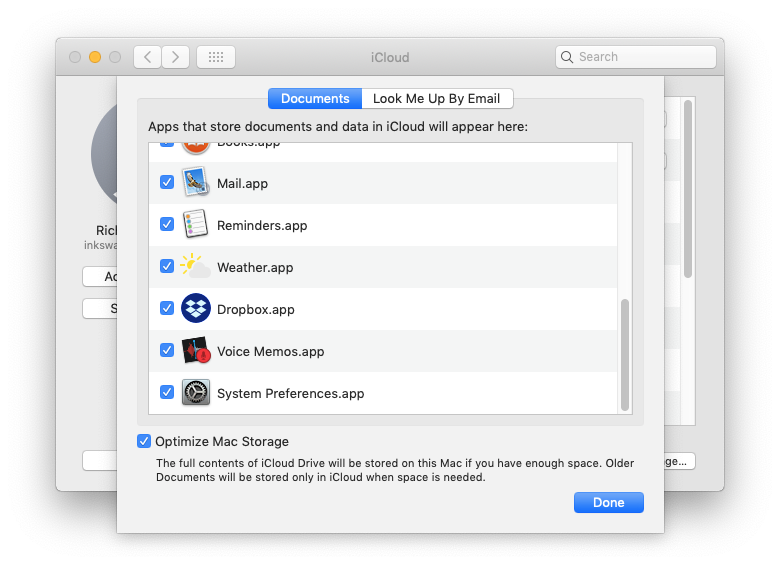Focus the Search field
This screenshot has width=780, height=565.
click(x=636, y=57)
